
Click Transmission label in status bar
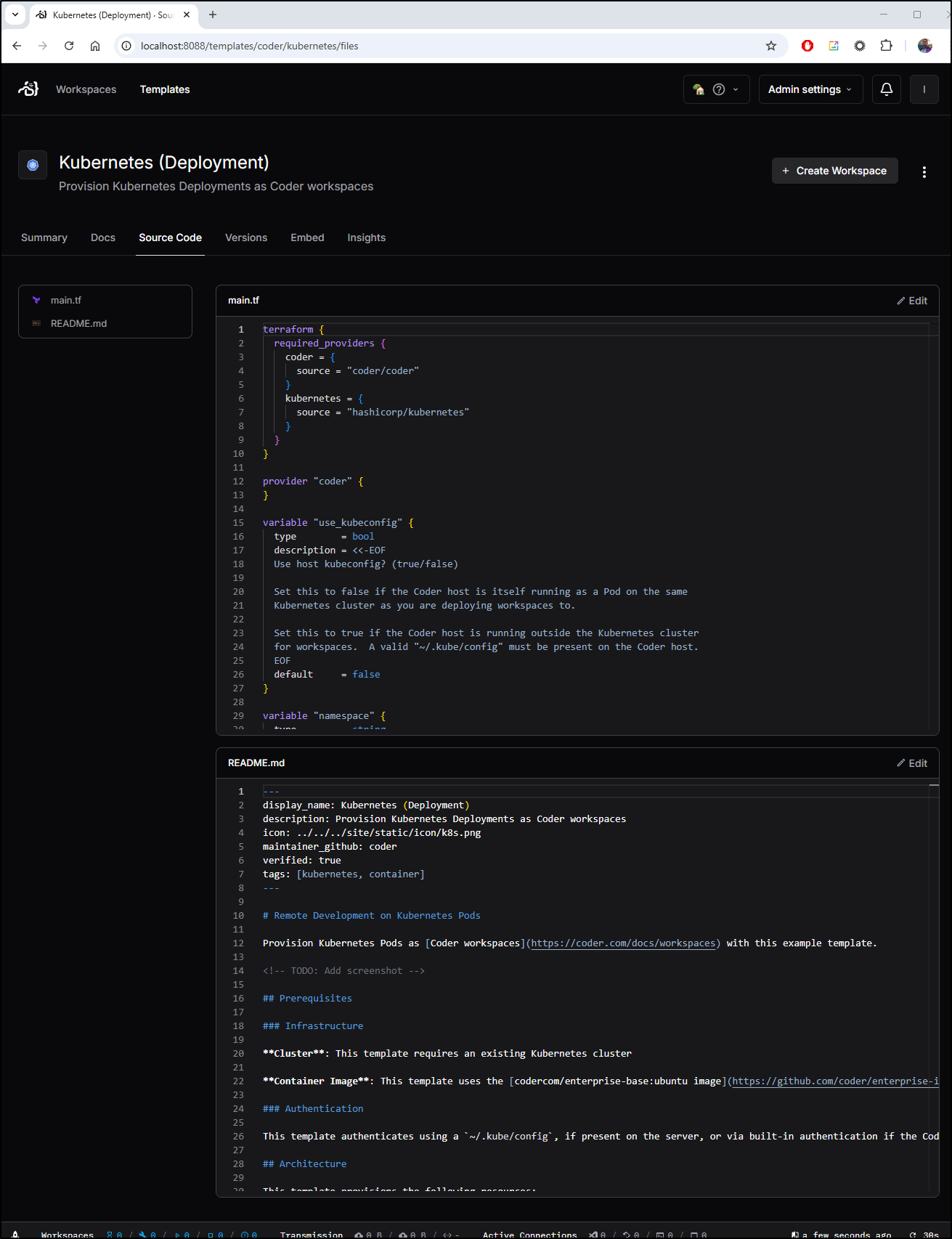pyautogui.click(x=312, y=1234)
